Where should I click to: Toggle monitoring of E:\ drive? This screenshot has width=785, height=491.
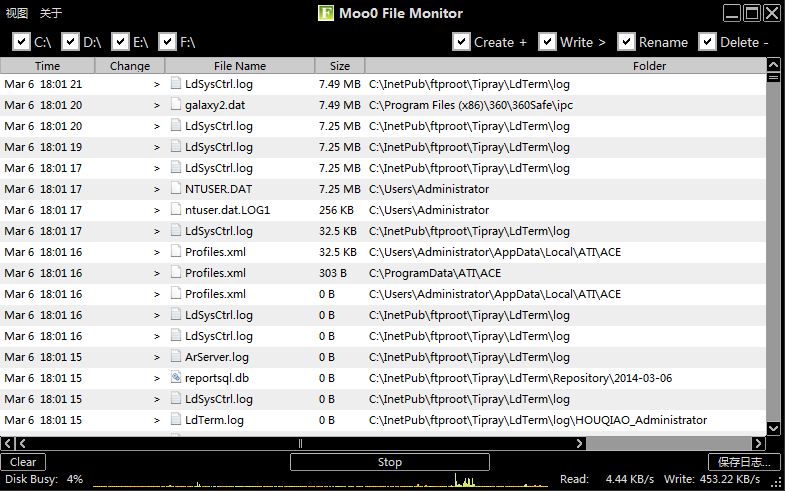(x=120, y=42)
